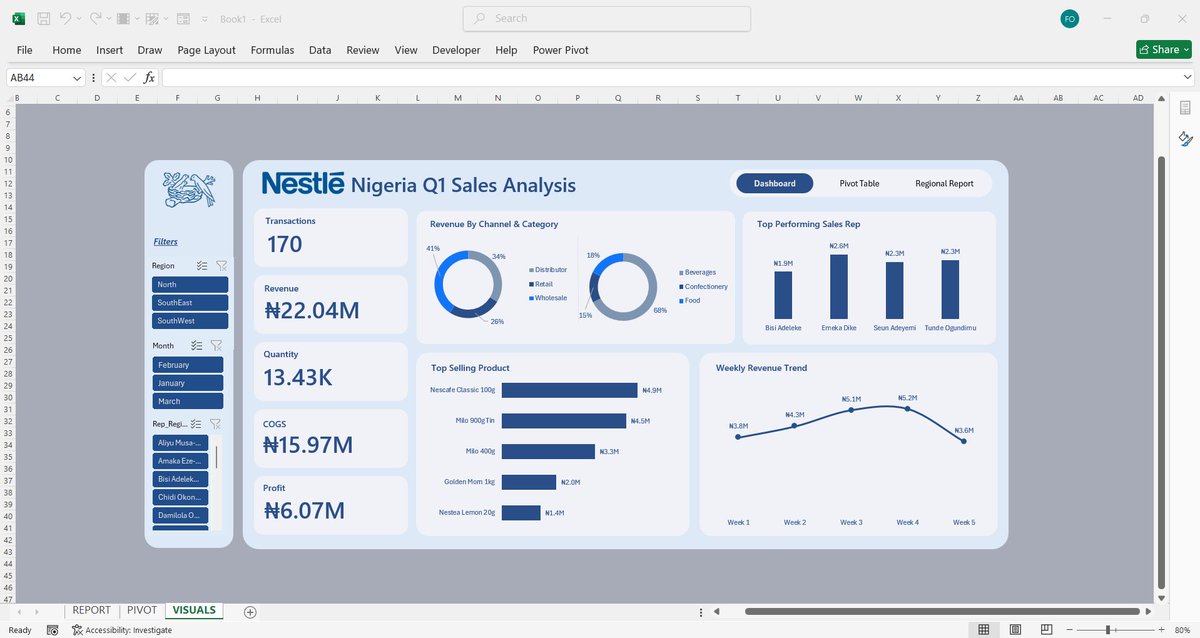1200x638 pixels.
Task: Select SouthWest in the Region slicer
Action: click(190, 321)
